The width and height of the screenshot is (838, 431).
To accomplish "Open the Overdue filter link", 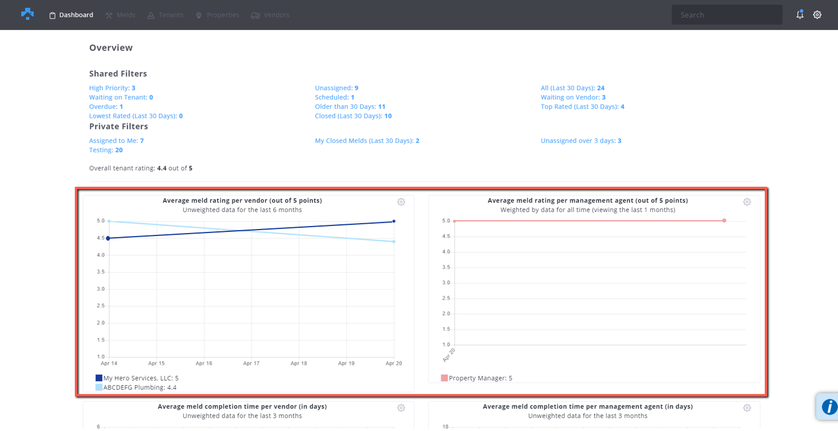I will pos(106,106).
